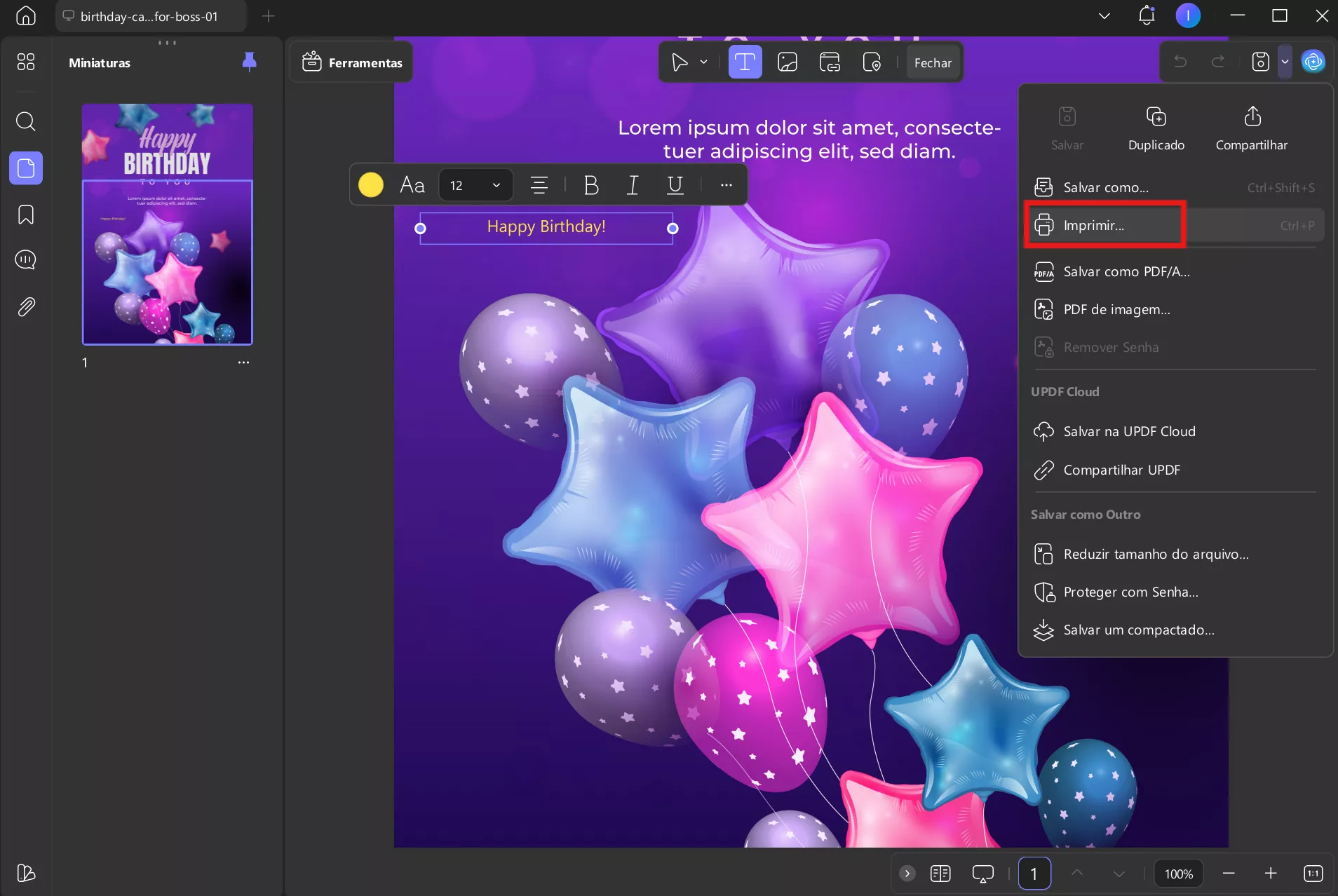Open the search panel in sidebar
This screenshot has height=896, width=1338.
pyautogui.click(x=26, y=121)
